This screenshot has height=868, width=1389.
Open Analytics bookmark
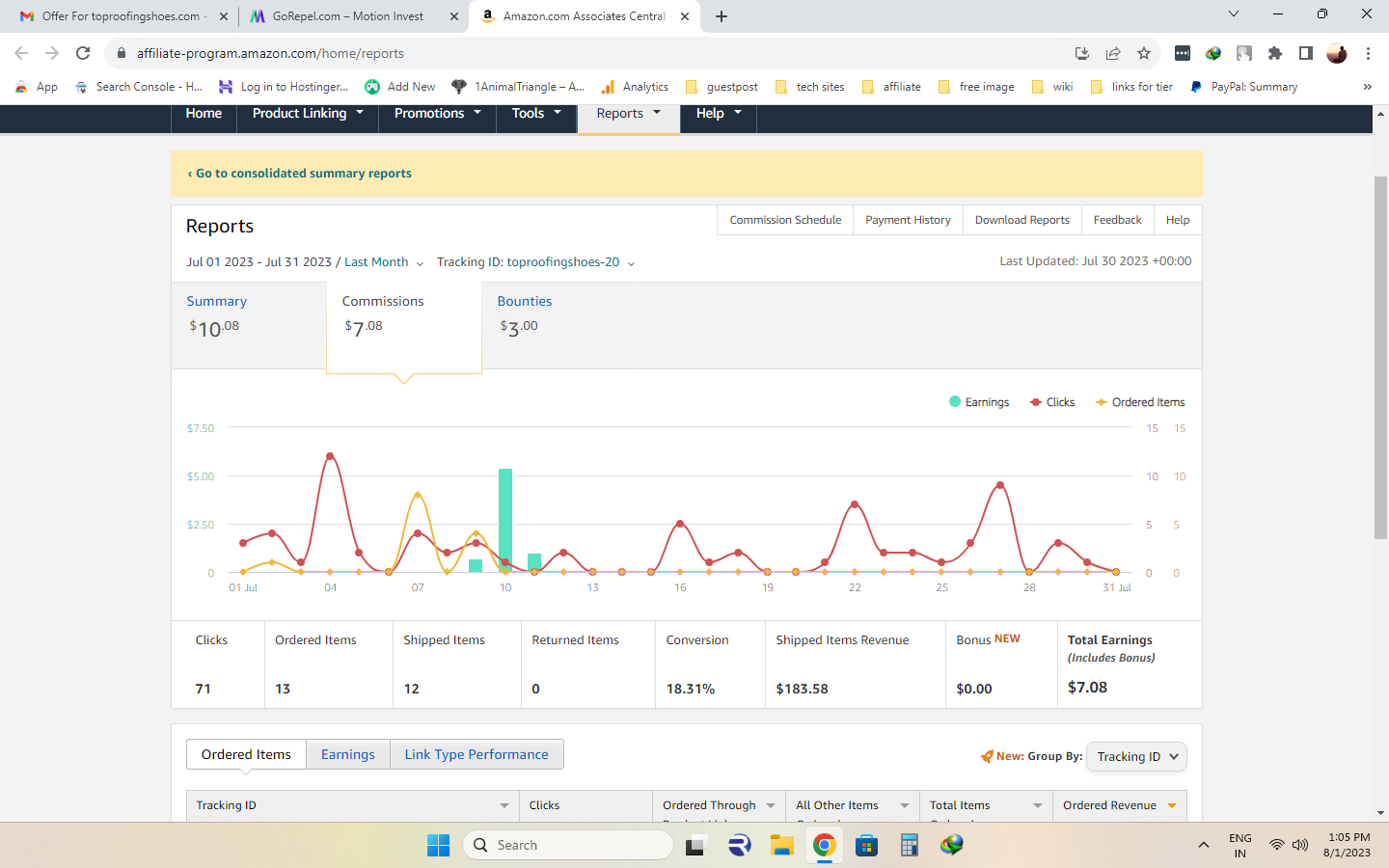(635, 87)
